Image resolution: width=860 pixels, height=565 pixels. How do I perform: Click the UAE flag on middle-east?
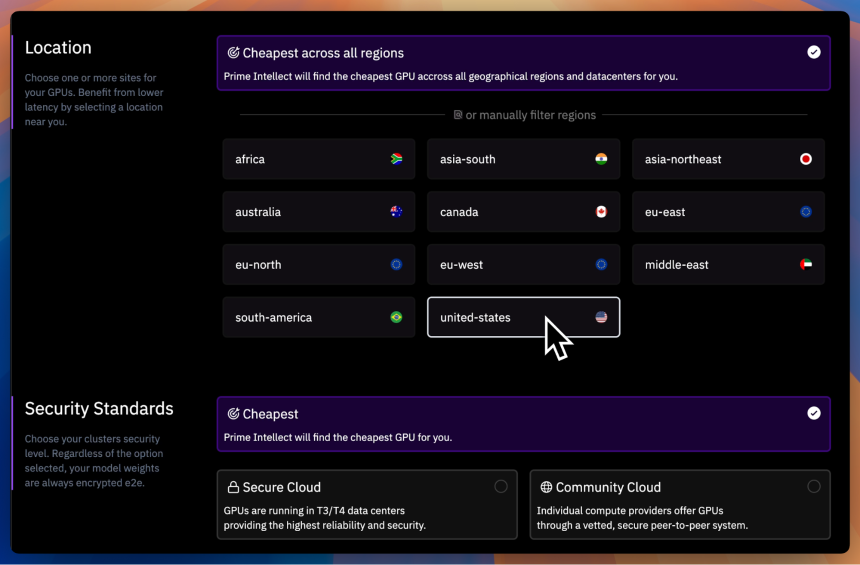[806, 264]
